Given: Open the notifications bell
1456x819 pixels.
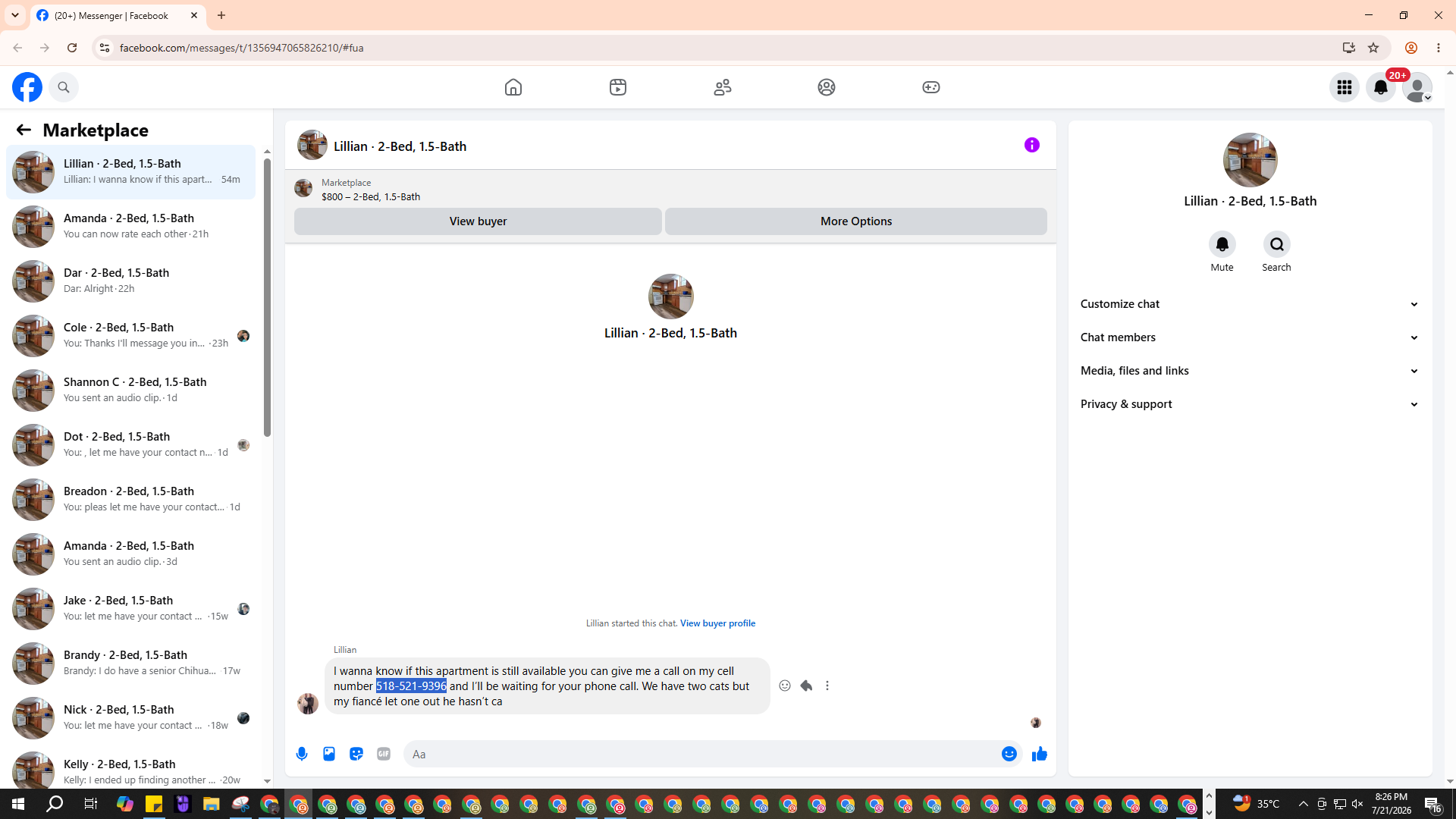Looking at the screenshot, I should click(x=1381, y=87).
